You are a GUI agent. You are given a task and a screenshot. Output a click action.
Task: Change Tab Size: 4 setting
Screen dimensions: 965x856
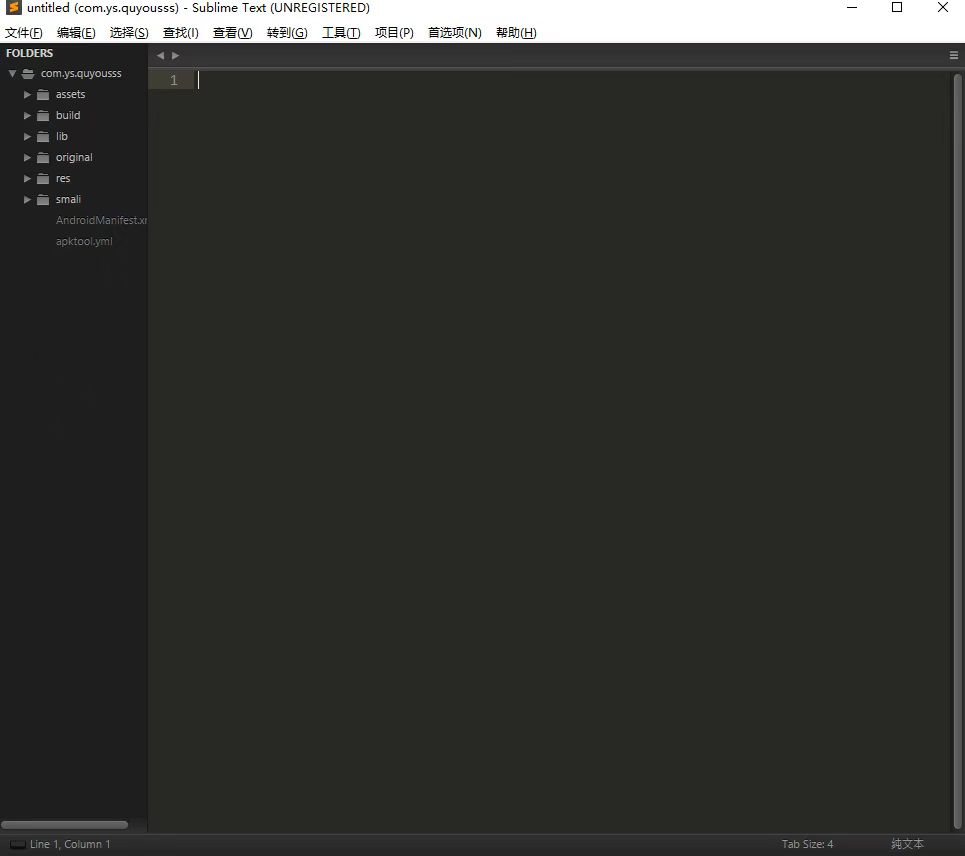pyautogui.click(x=807, y=844)
